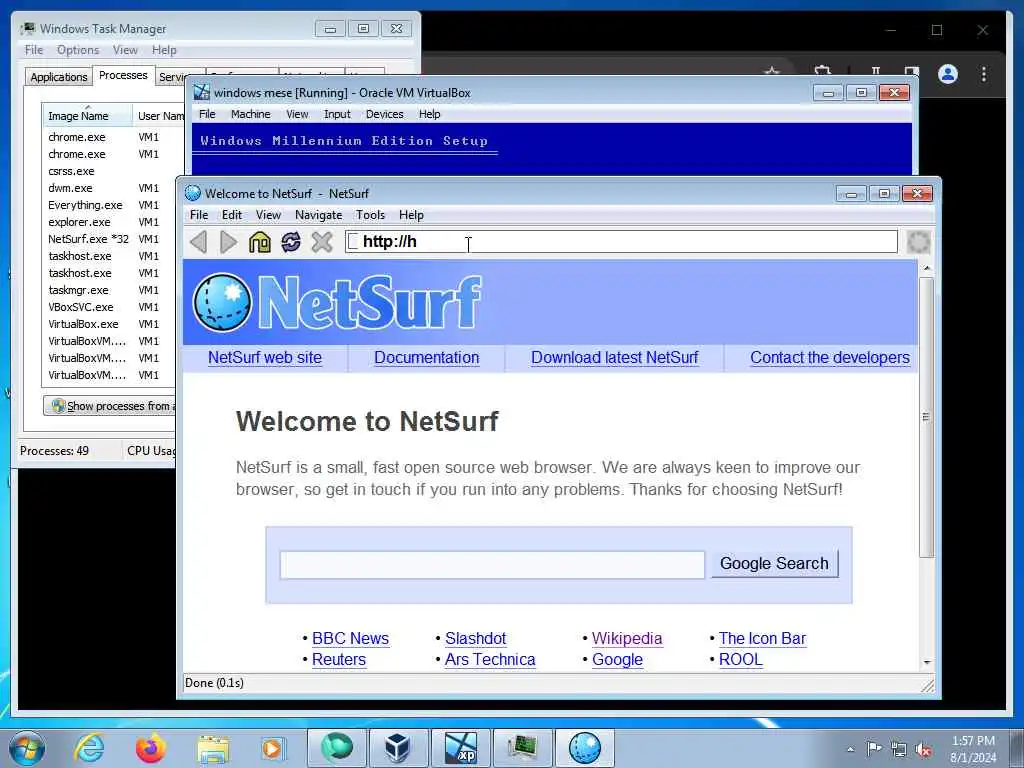Image resolution: width=1024 pixels, height=768 pixels.
Task: Open the BBC News link
Action: click(x=350, y=638)
